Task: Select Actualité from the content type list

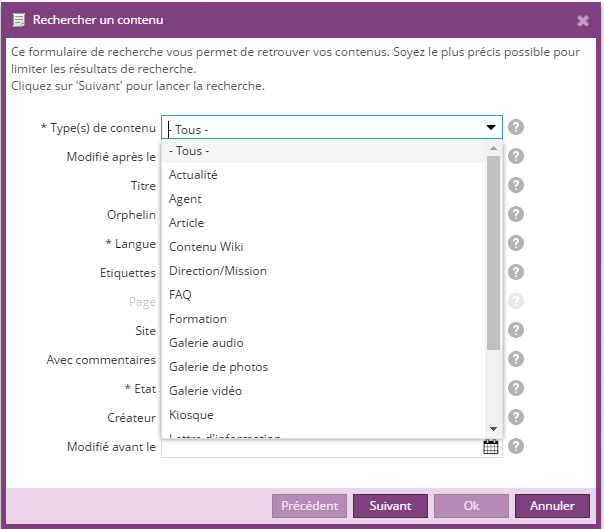Action: pos(193,175)
